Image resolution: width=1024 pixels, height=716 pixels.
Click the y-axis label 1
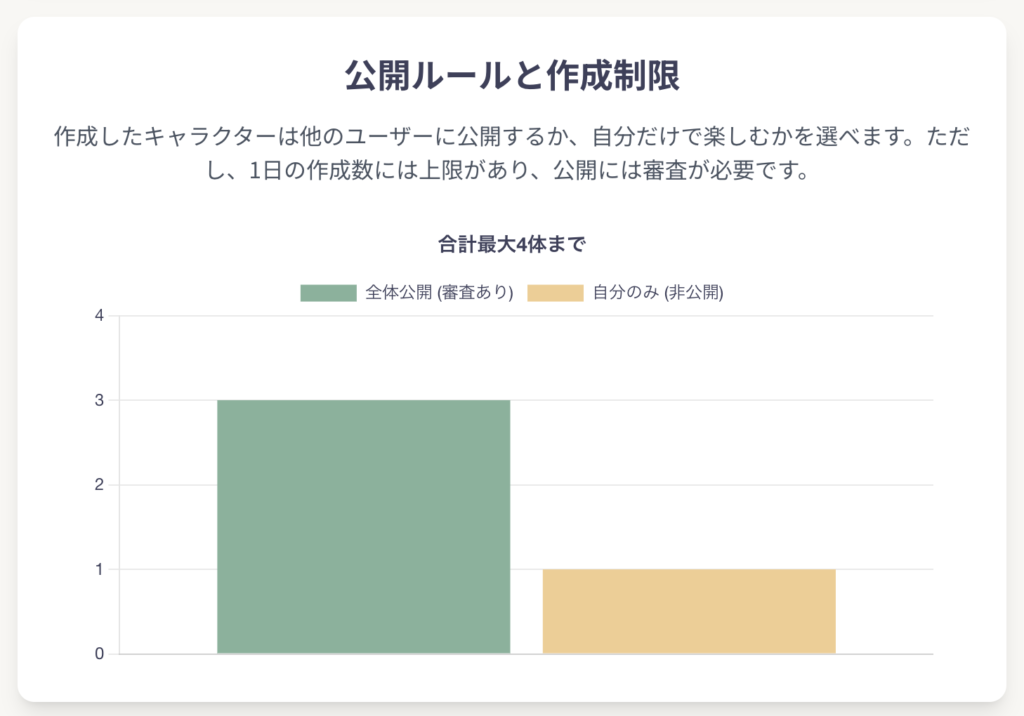point(99,569)
